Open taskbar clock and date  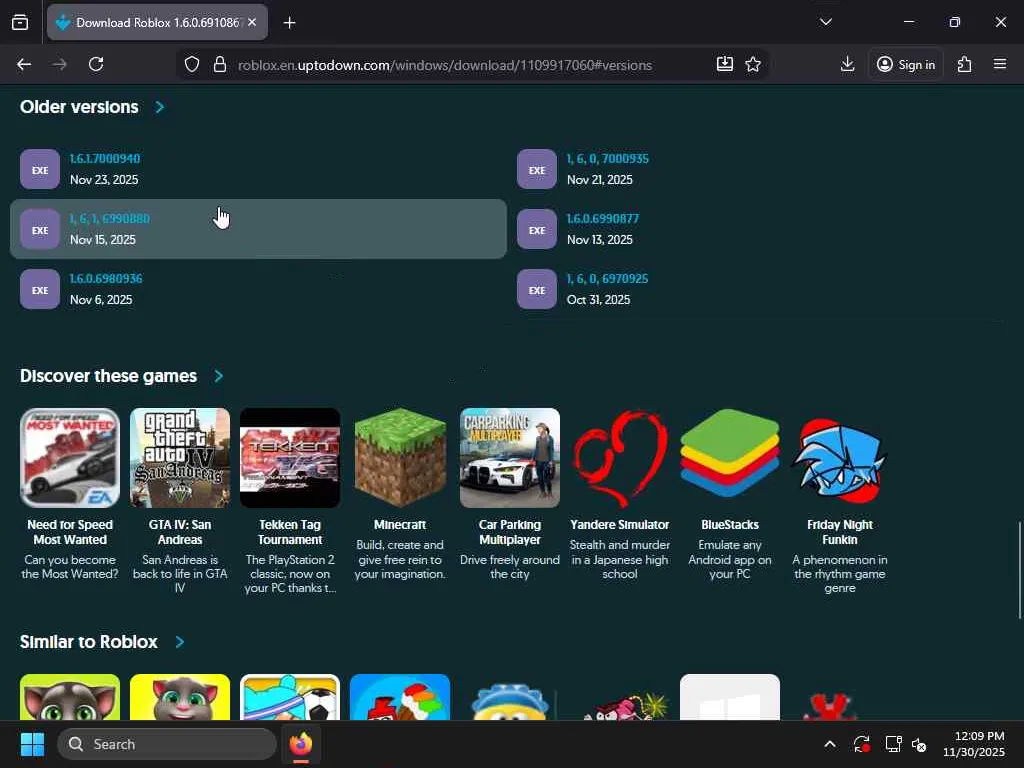(973, 744)
